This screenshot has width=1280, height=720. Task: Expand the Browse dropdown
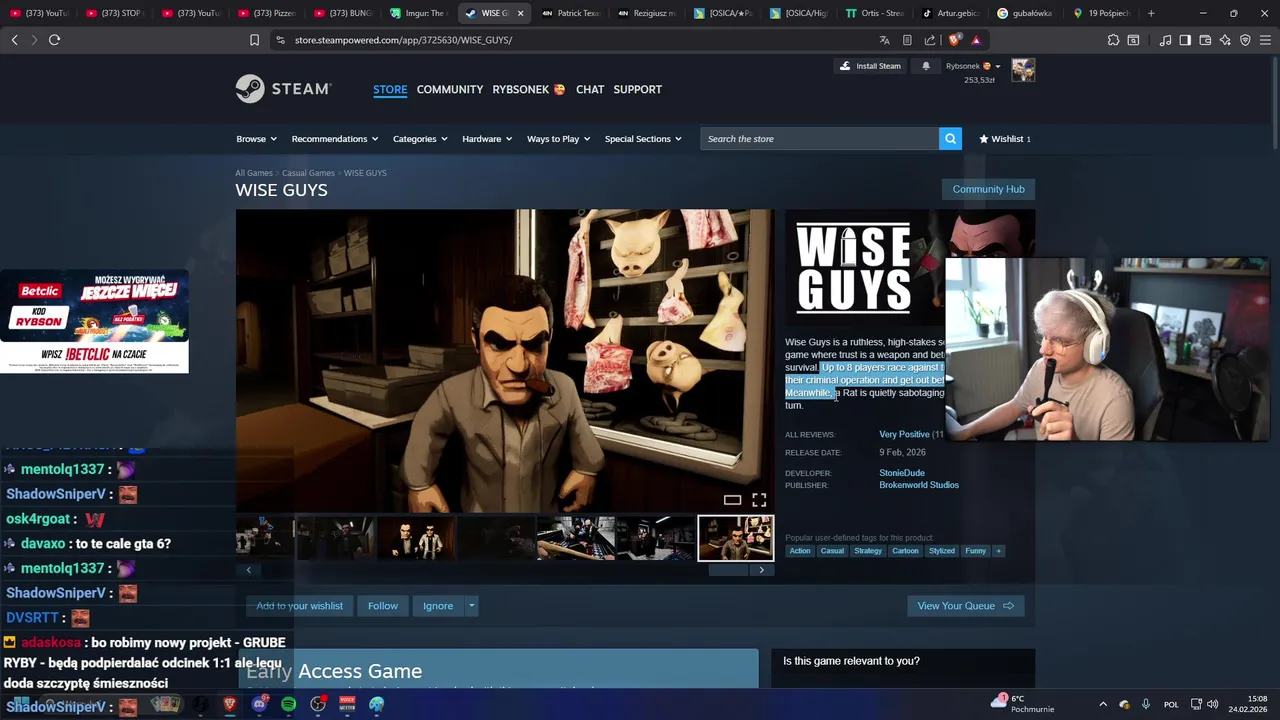pyautogui.click(x=256, y=139)
